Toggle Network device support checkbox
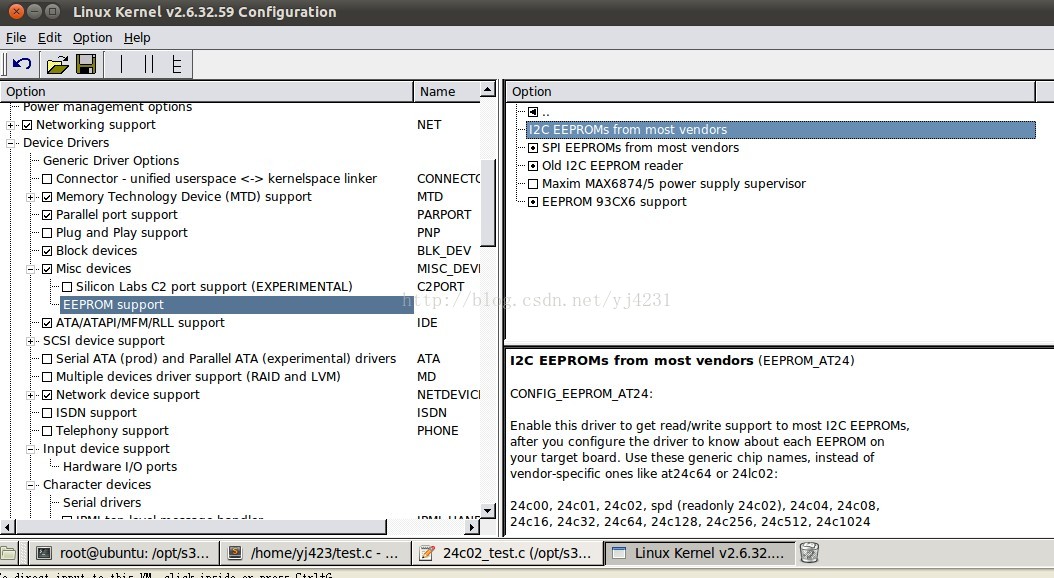 pos(47,395)
